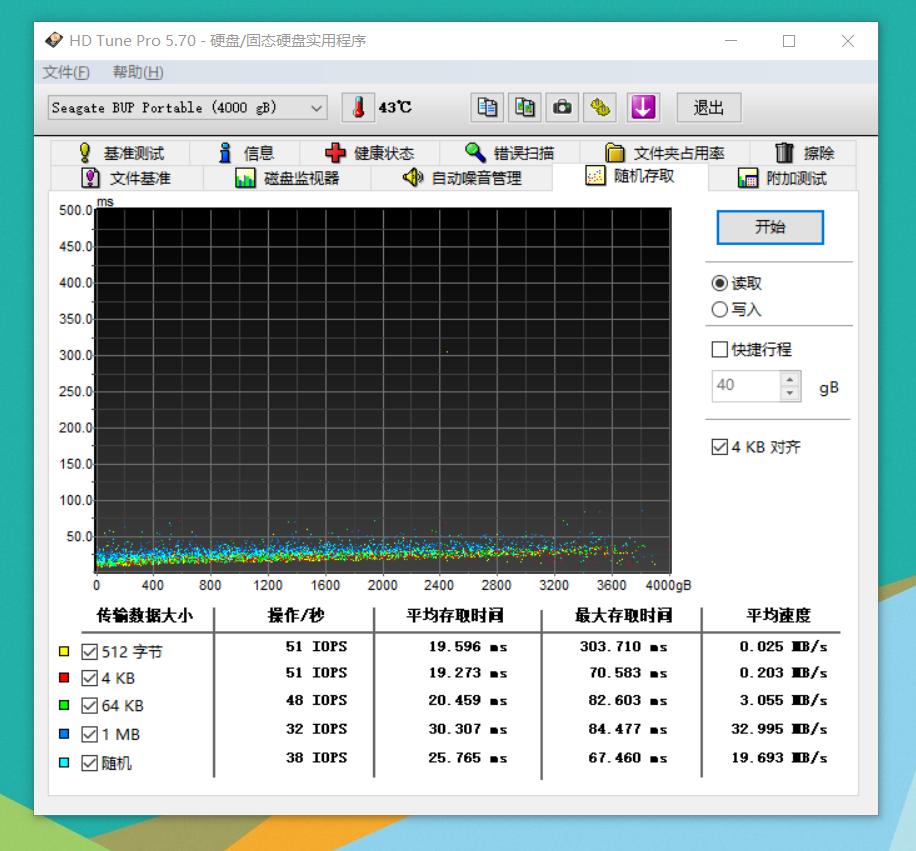
Task: Click the 19.273 ms average access time
Action: [467, 673]
